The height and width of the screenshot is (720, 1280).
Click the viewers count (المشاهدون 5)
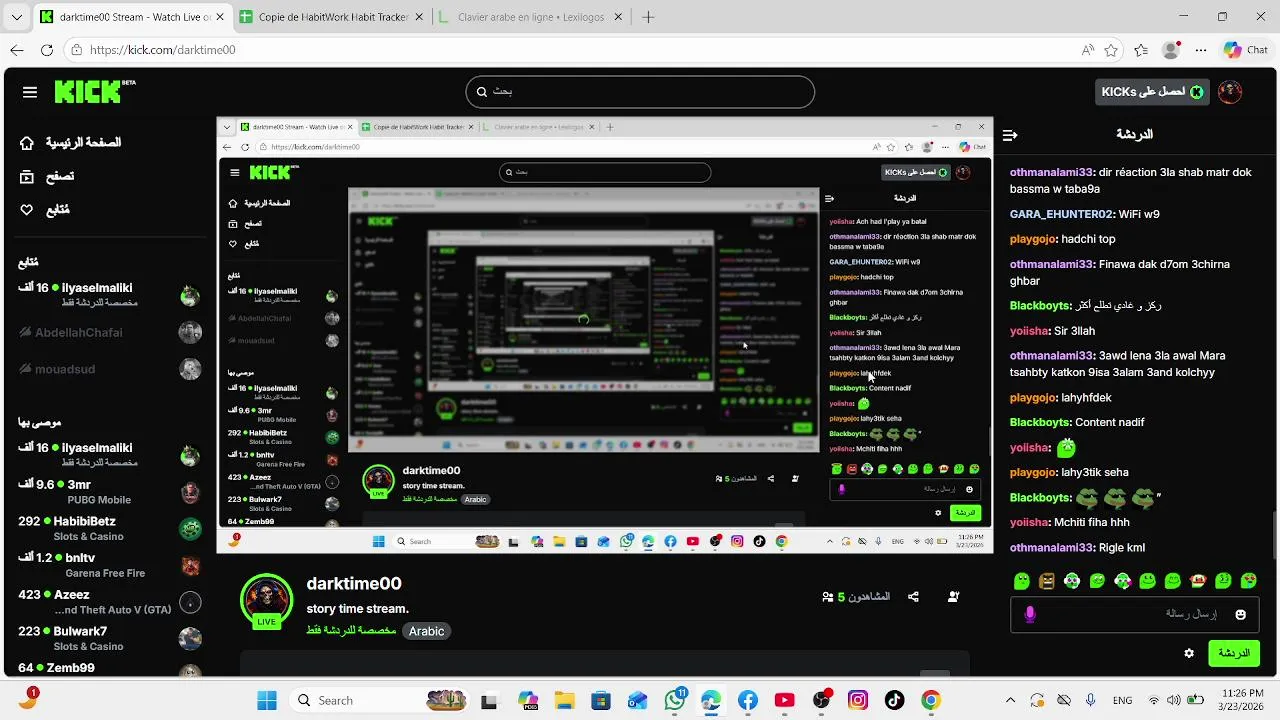pos(856,597)
